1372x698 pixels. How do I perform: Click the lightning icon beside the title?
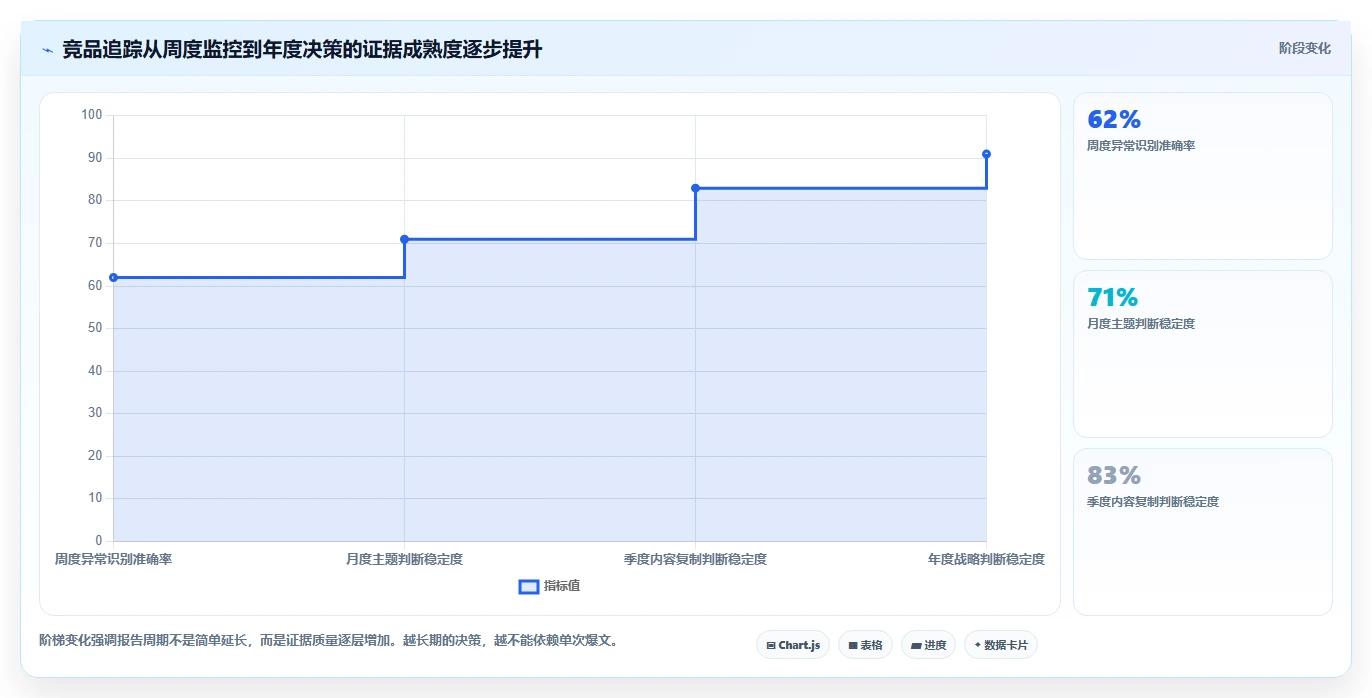[x=47, y=50]
